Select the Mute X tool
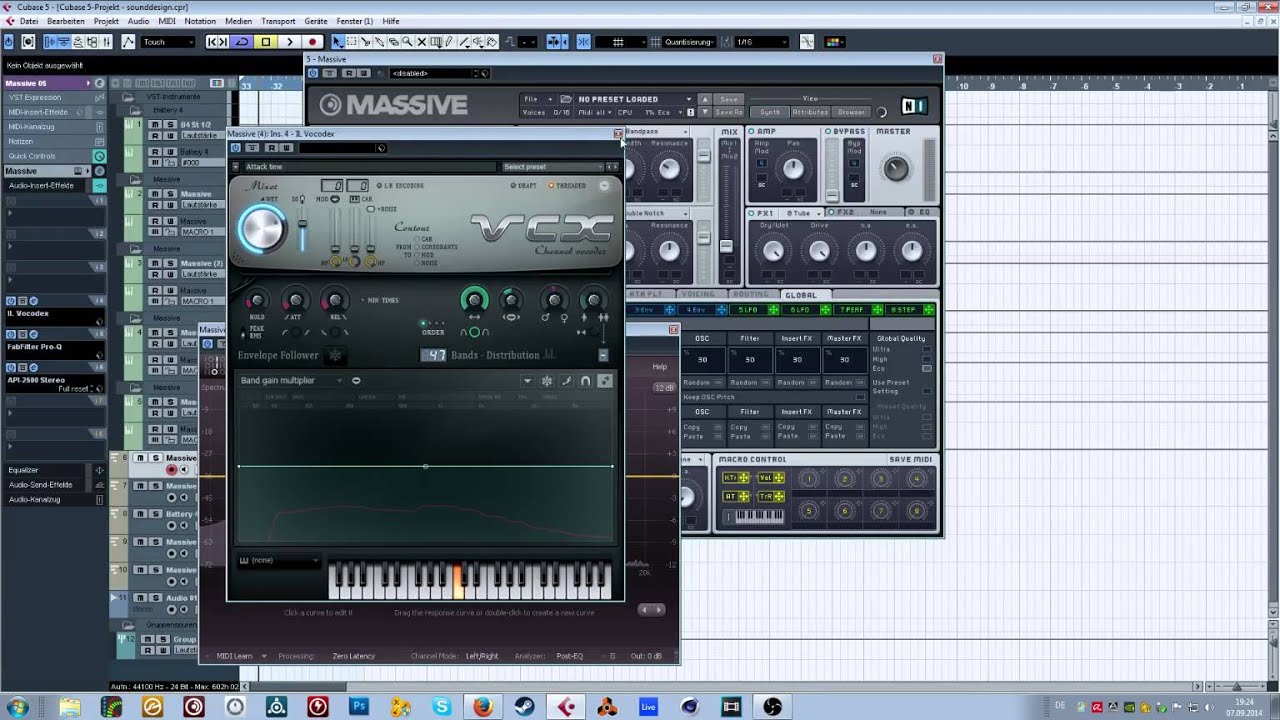 (422, 42)
